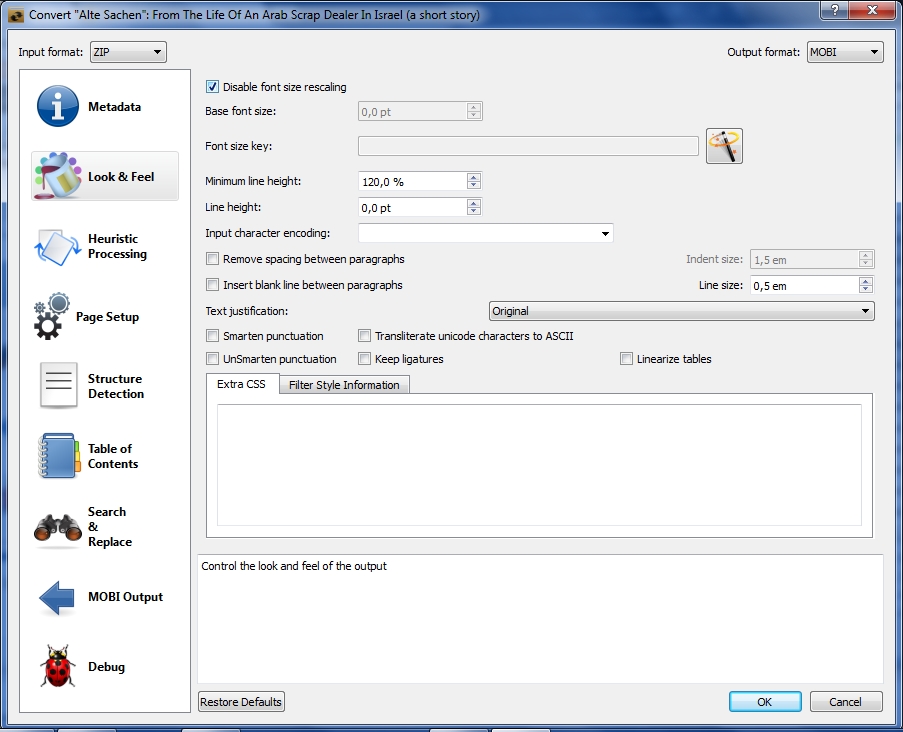The image size is (903, 732).
Task: Open MOBI Output arrow icon
Action: [57, 597]
